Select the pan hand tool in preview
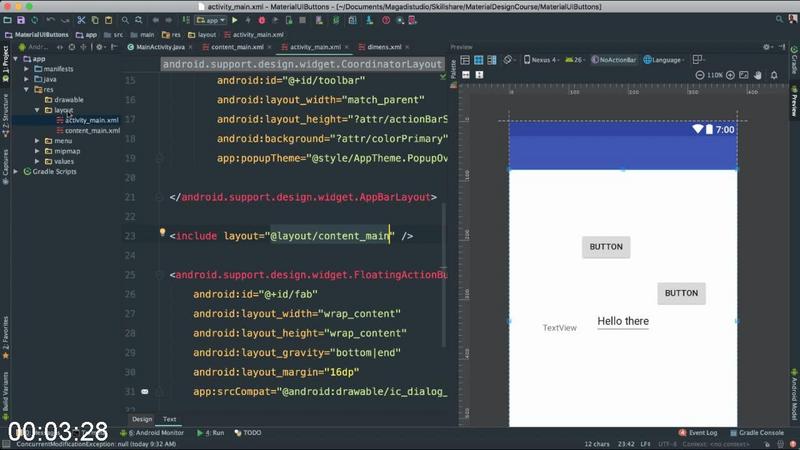 click(x=758, y=75)
